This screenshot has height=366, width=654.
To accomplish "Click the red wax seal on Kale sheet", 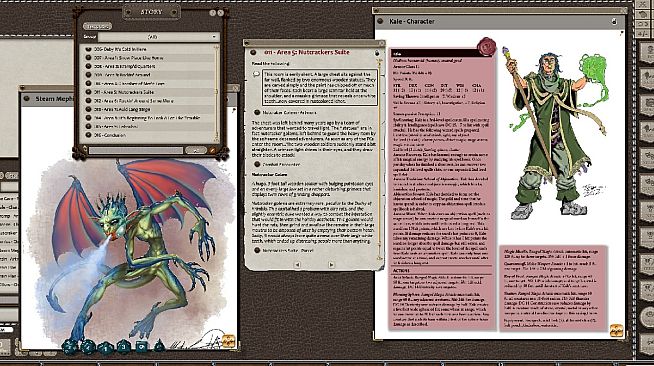I will (x=486, y=46).
